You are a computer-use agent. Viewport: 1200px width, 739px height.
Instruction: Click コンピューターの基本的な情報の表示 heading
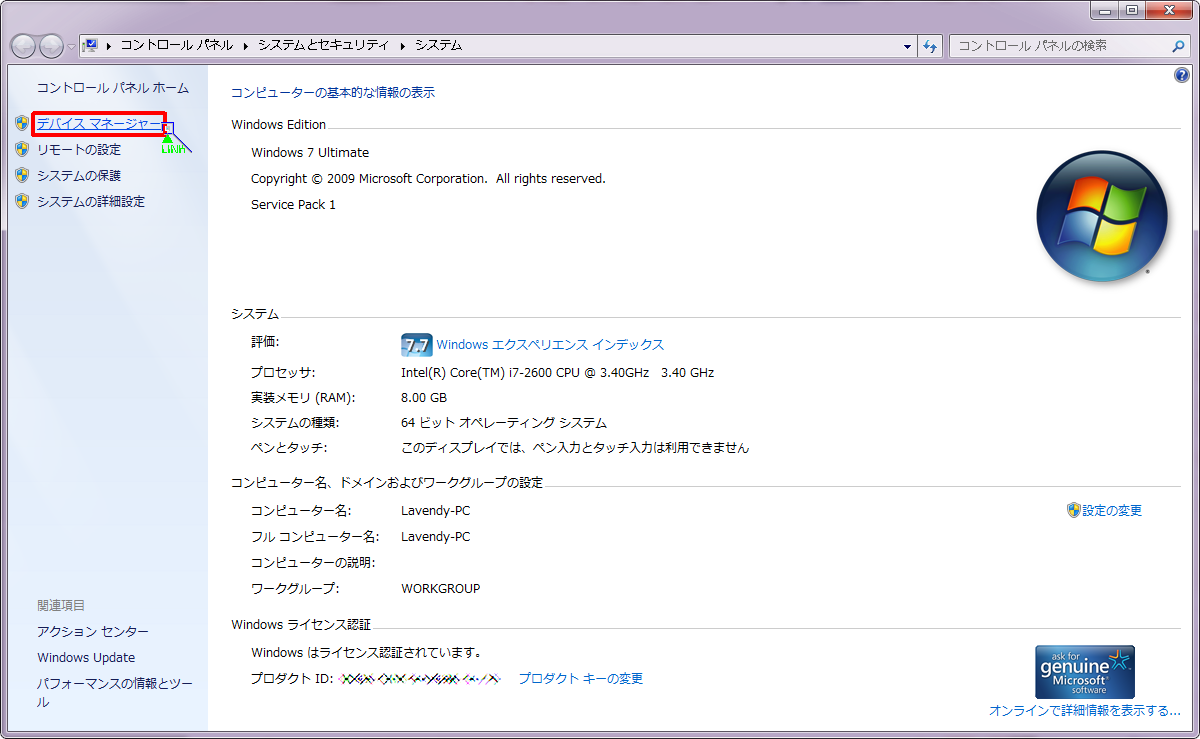click(x=333, y=92)
